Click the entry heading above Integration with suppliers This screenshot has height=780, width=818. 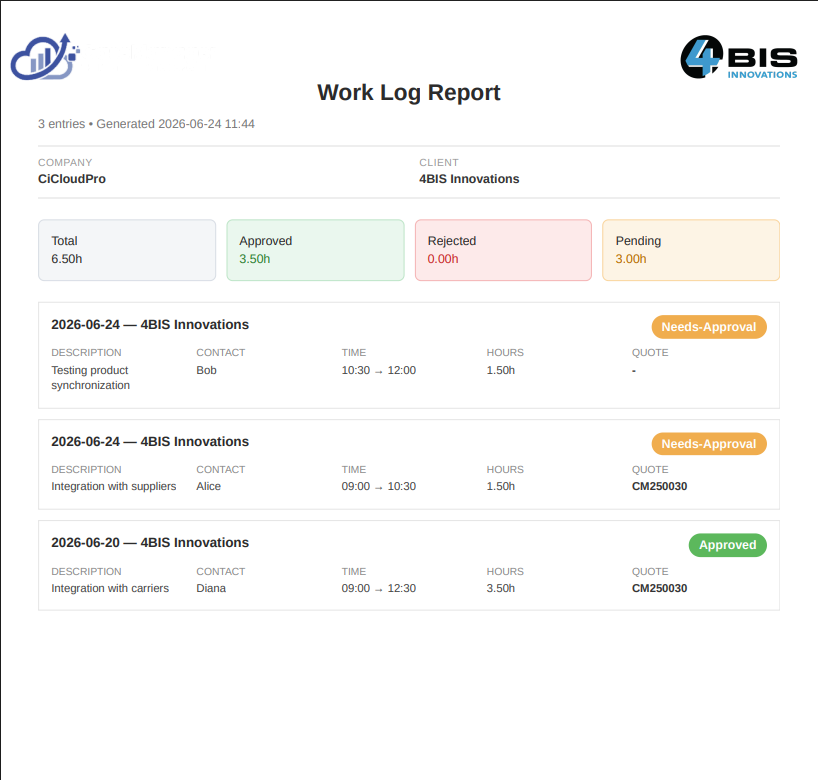pyautogui.click(x=150, y=441)
